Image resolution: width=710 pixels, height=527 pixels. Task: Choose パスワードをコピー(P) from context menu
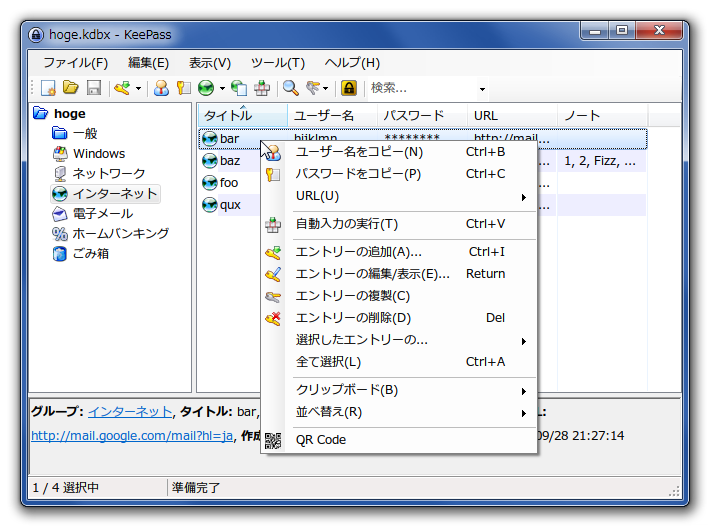coord(399,174)
